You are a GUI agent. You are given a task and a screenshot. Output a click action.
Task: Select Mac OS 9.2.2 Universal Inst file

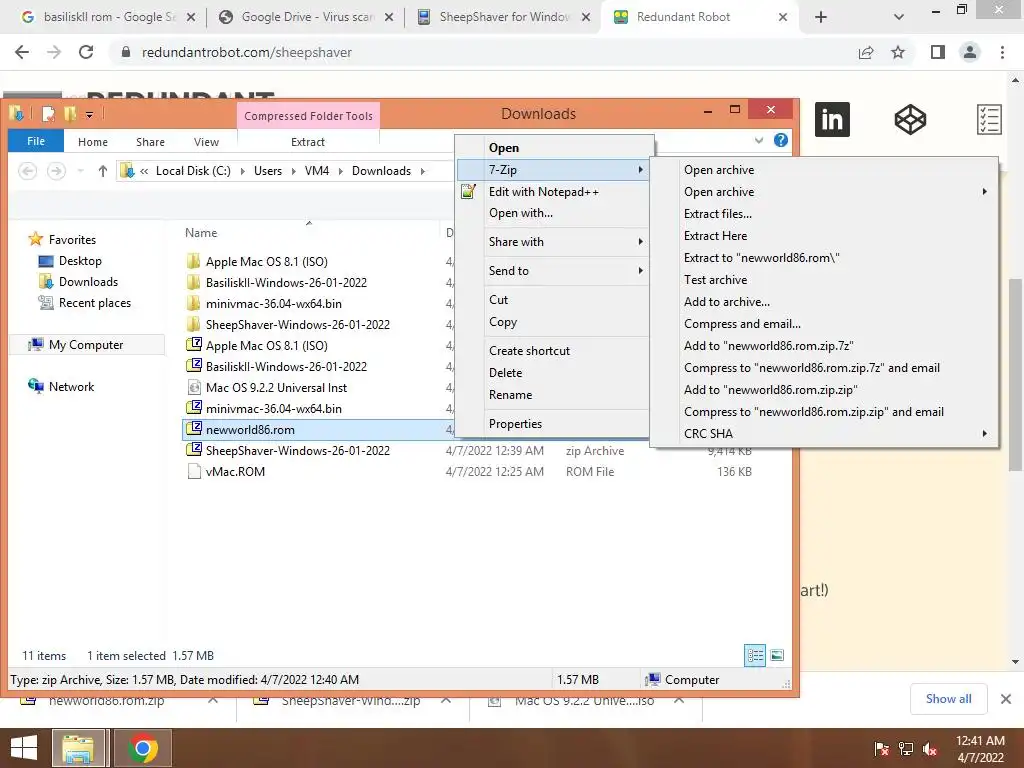[x=276, y=387]
